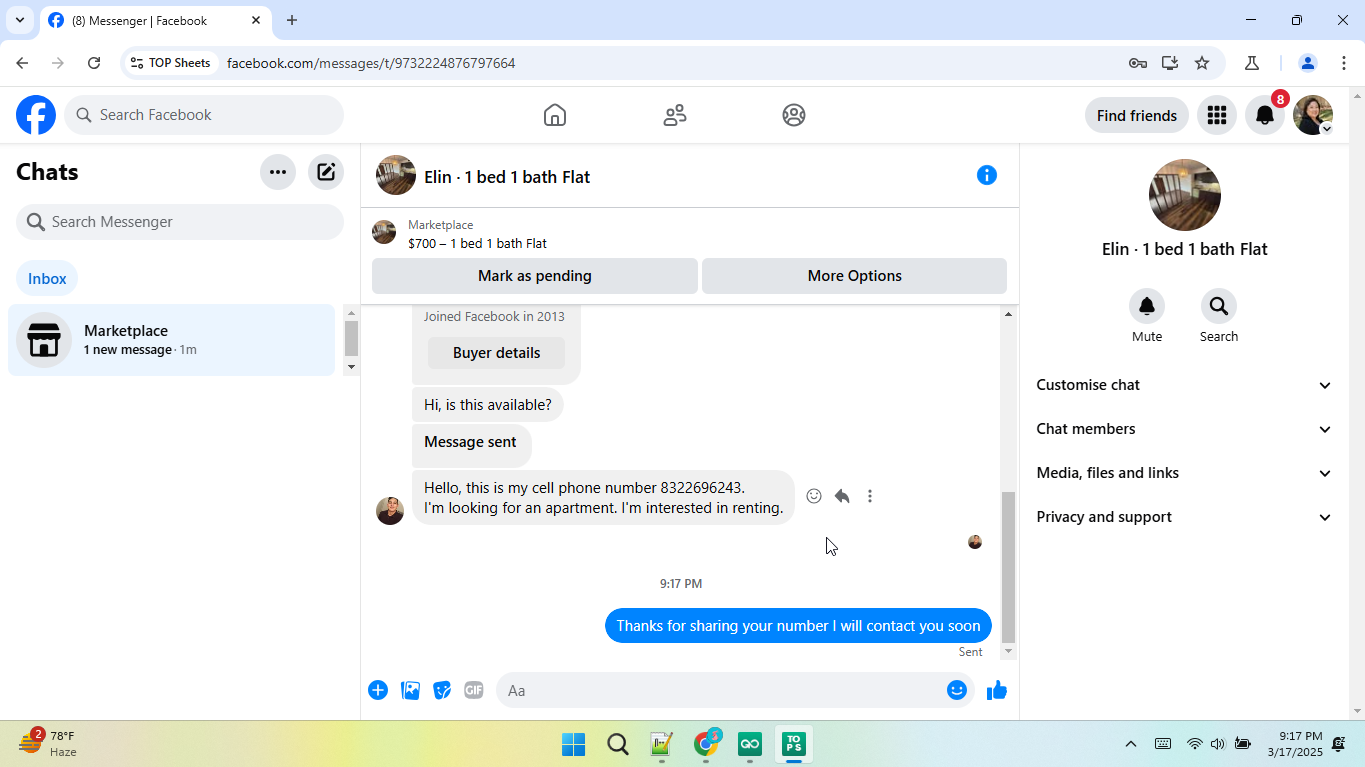The width and height of the screenshot is (1365, 767).
Task: Open conversation information icon
Action: coord(987,176)
